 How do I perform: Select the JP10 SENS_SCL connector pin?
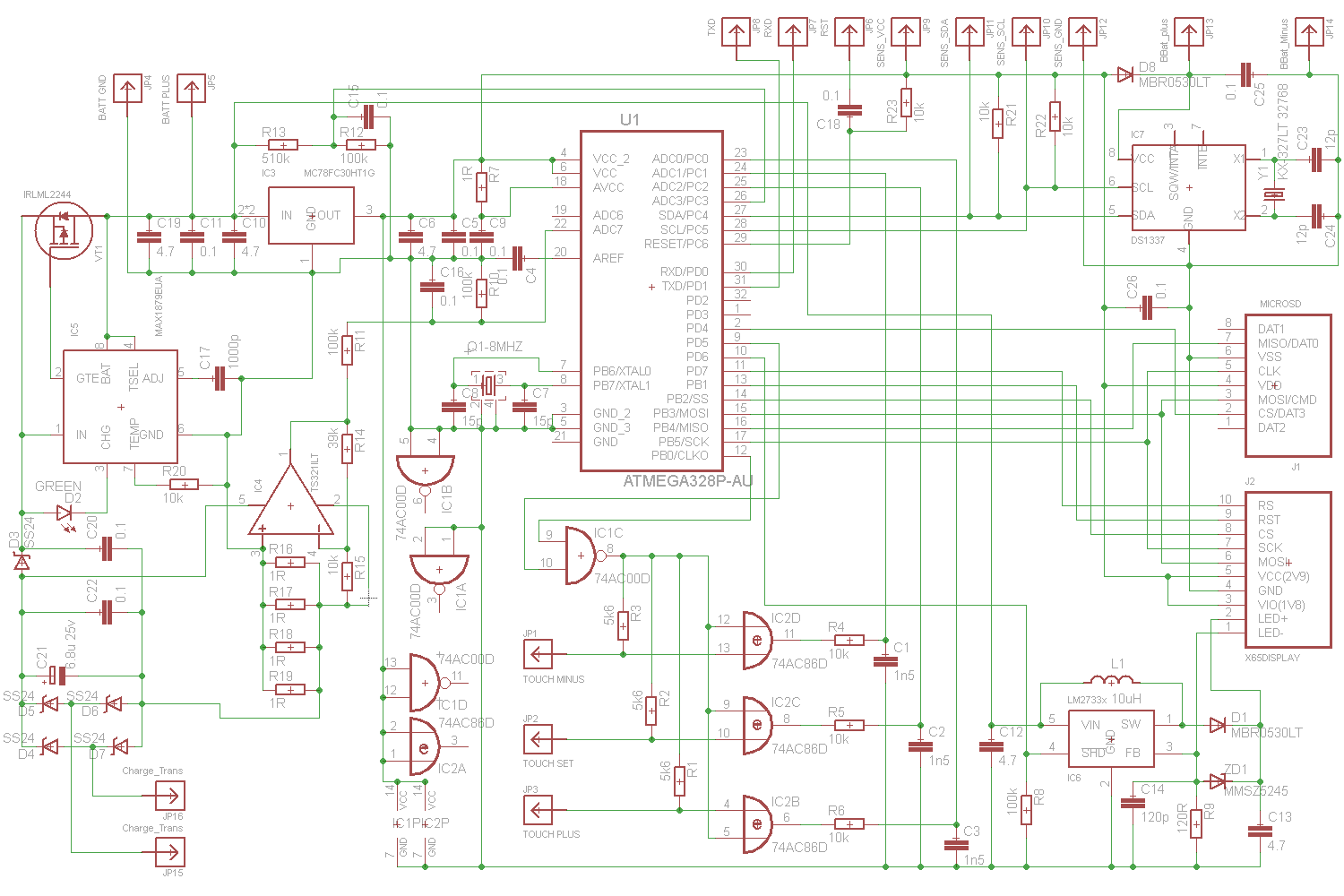[x=1026, y=33]
